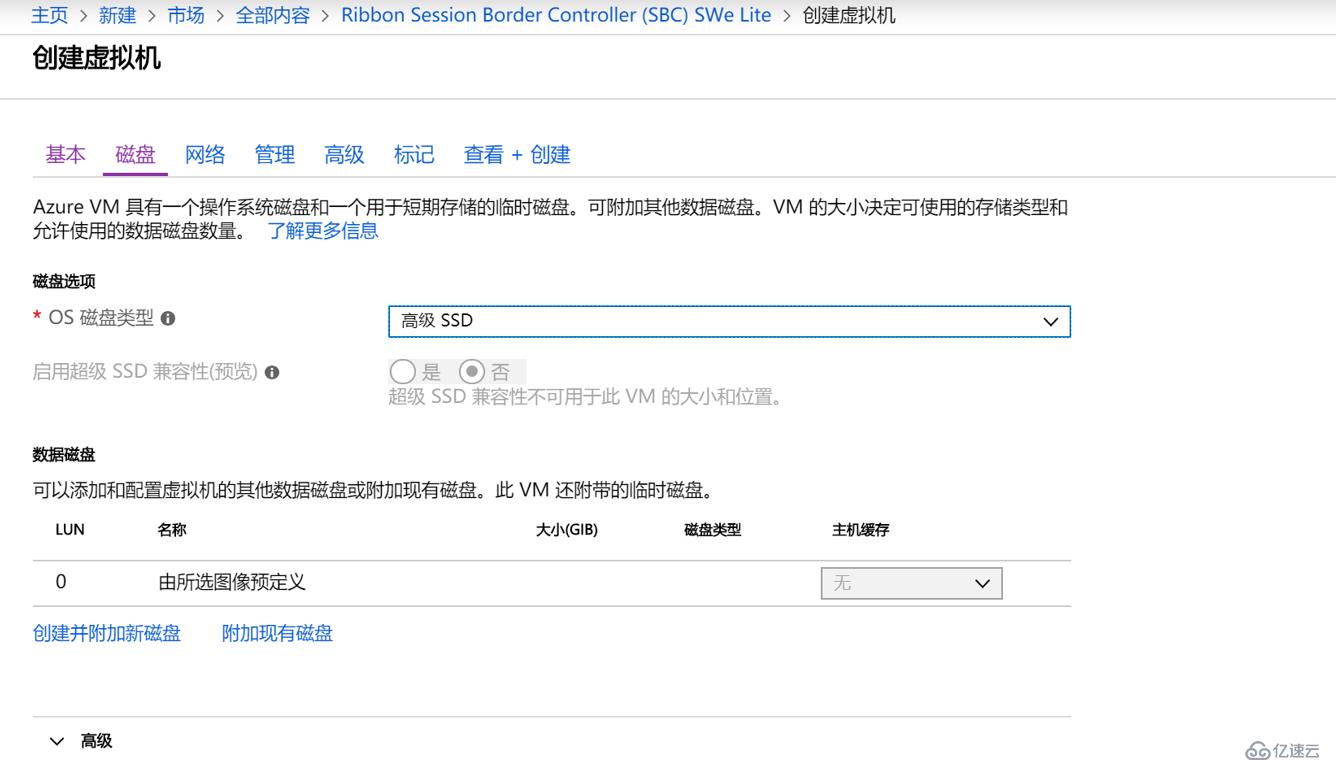
Task: Switch to the 基本 tab
Action: coord(65,154)
